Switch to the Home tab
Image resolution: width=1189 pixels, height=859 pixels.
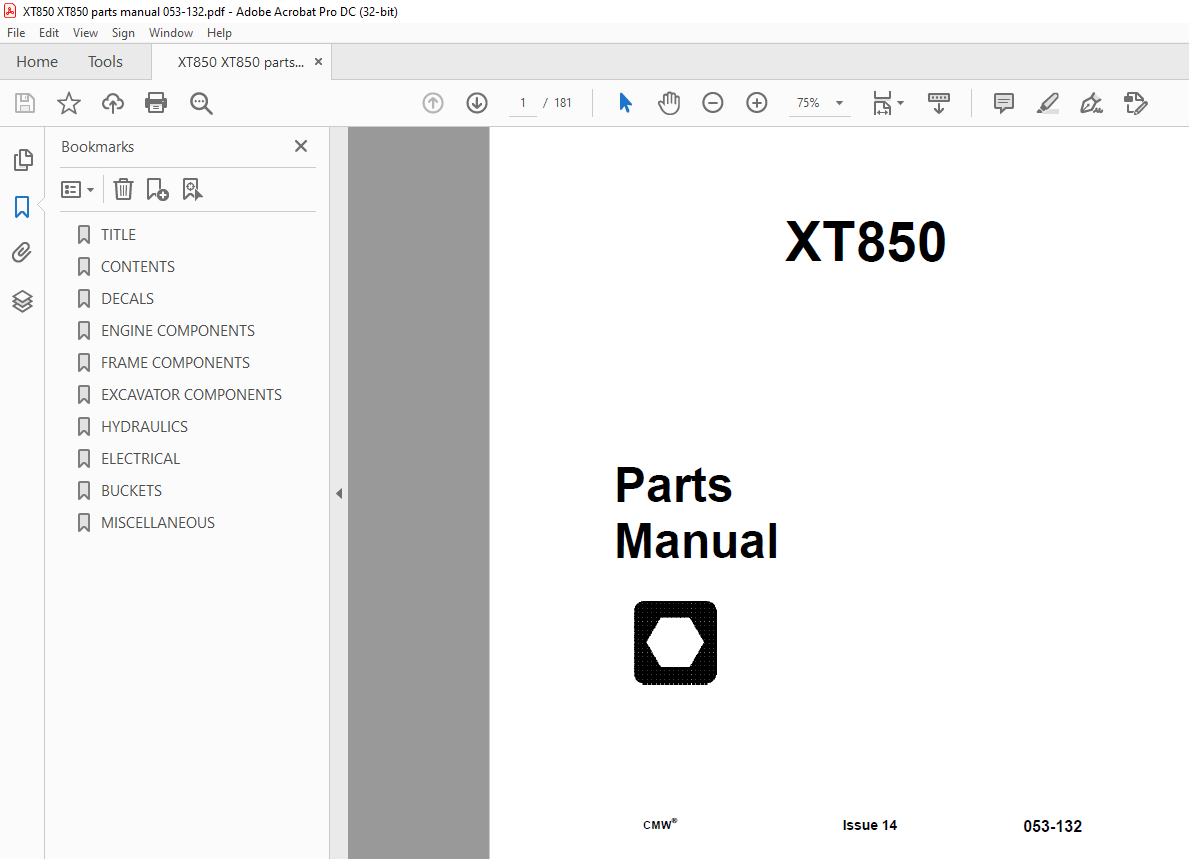point(37,62)
